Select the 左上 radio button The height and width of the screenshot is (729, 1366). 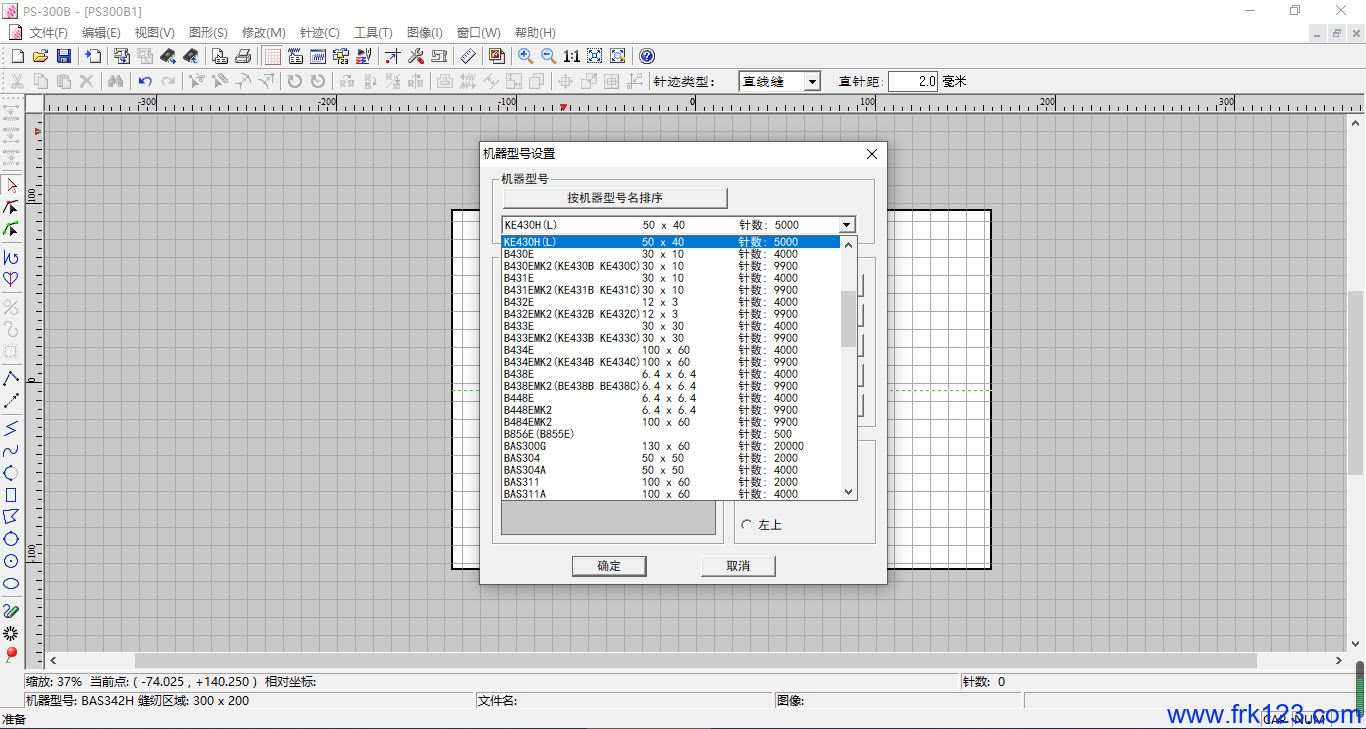(746, 525)
